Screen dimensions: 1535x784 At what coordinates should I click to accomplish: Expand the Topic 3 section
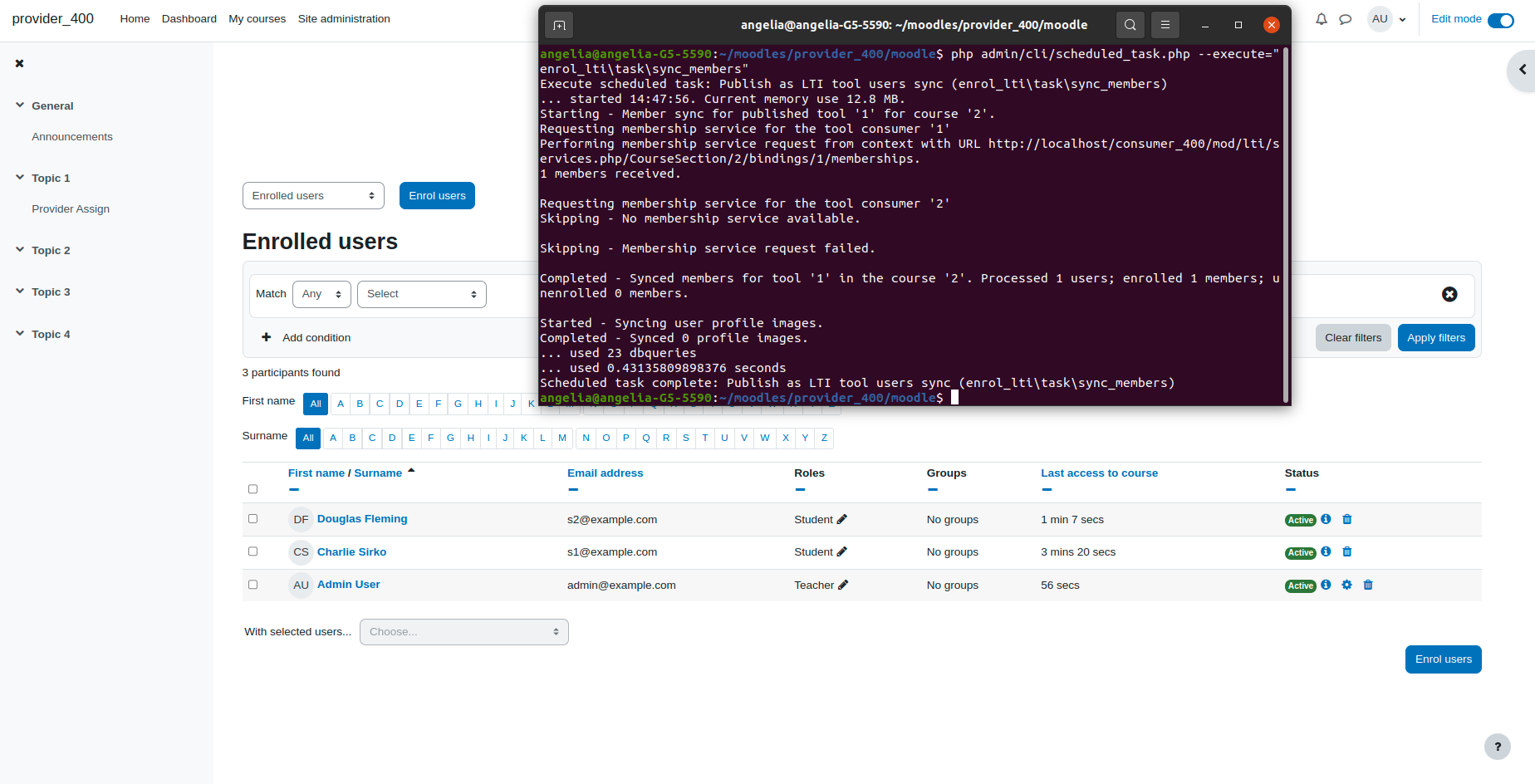(20, 291)
